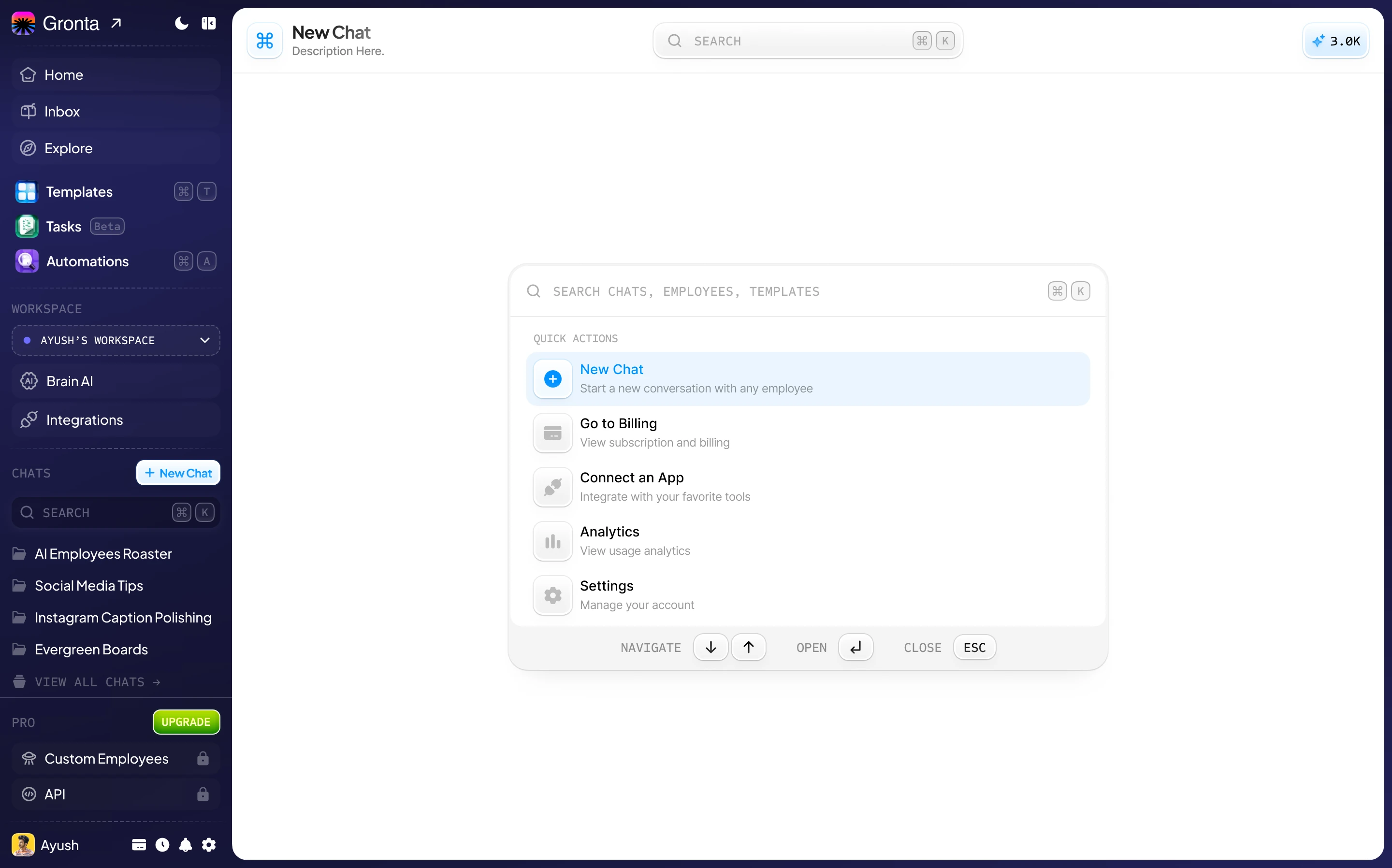
Task: Select Go to Billing quick action
Action: pos(808,434)
